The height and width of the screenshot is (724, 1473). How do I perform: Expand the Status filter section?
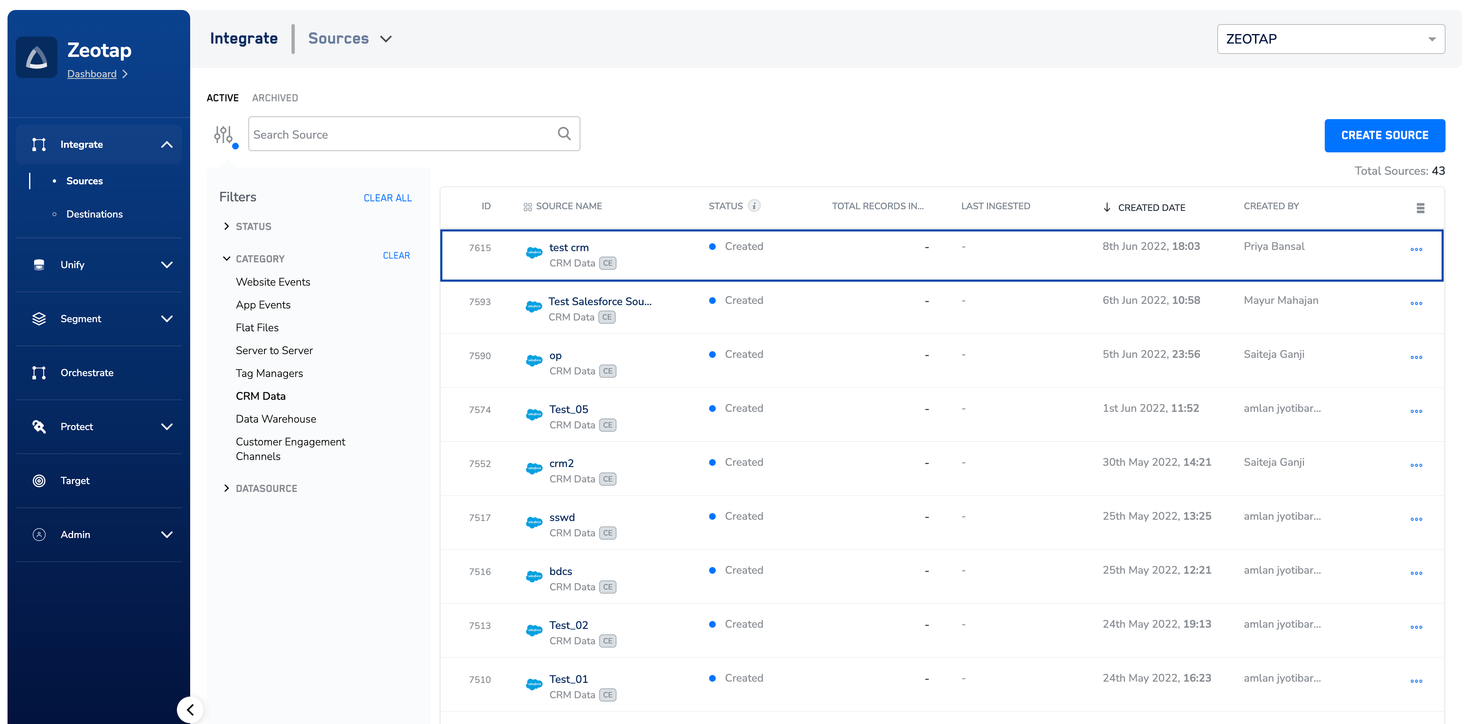(253, 227)
